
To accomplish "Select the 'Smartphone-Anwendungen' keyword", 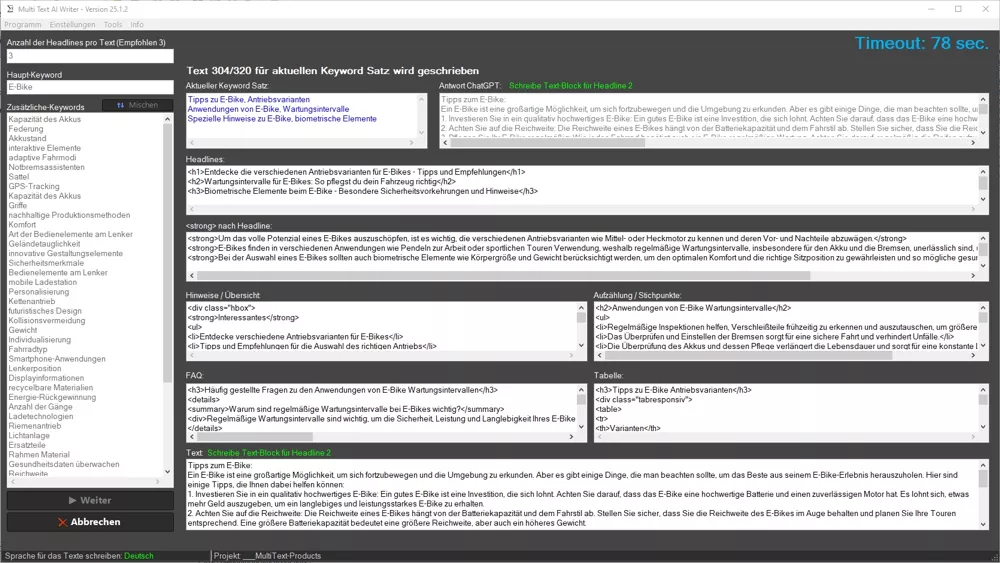I will point(57,358).
